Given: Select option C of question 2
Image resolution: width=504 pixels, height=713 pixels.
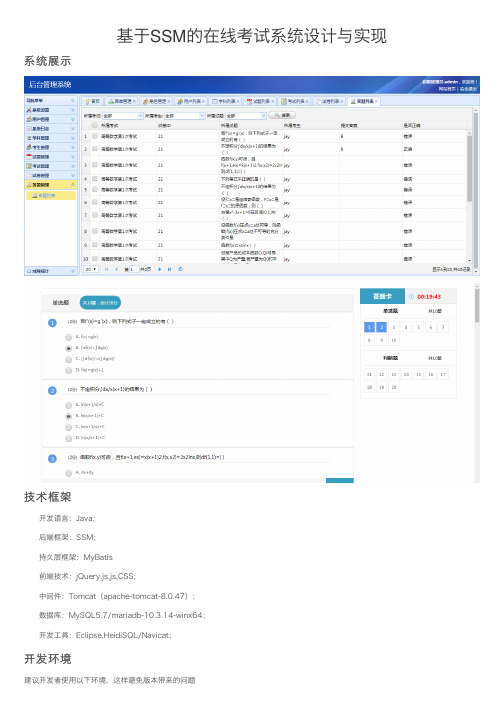Looking at the screenshot, I should pos(69,427).
